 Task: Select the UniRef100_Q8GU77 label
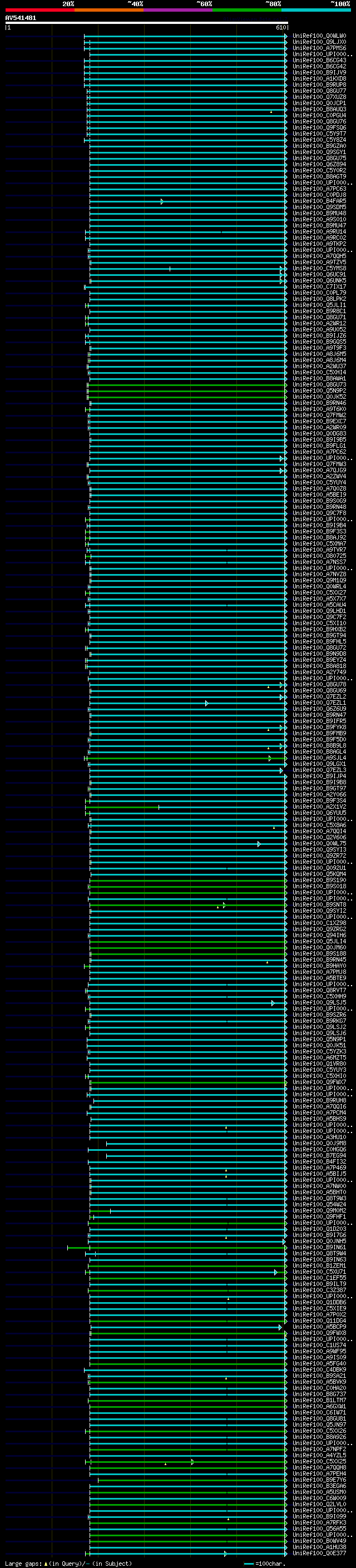pos(319,91)
